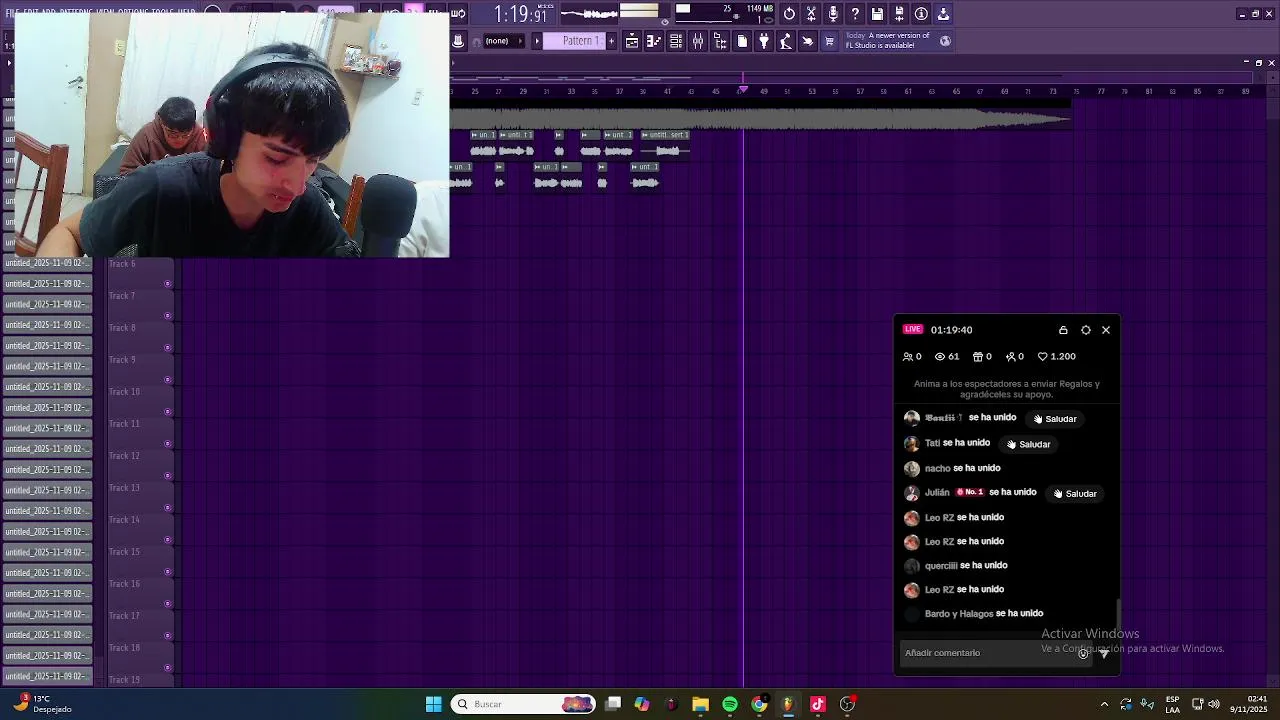1280x720 pixels.
Task: Click Saludar button next to Tati
Action: coord(1028,444)
